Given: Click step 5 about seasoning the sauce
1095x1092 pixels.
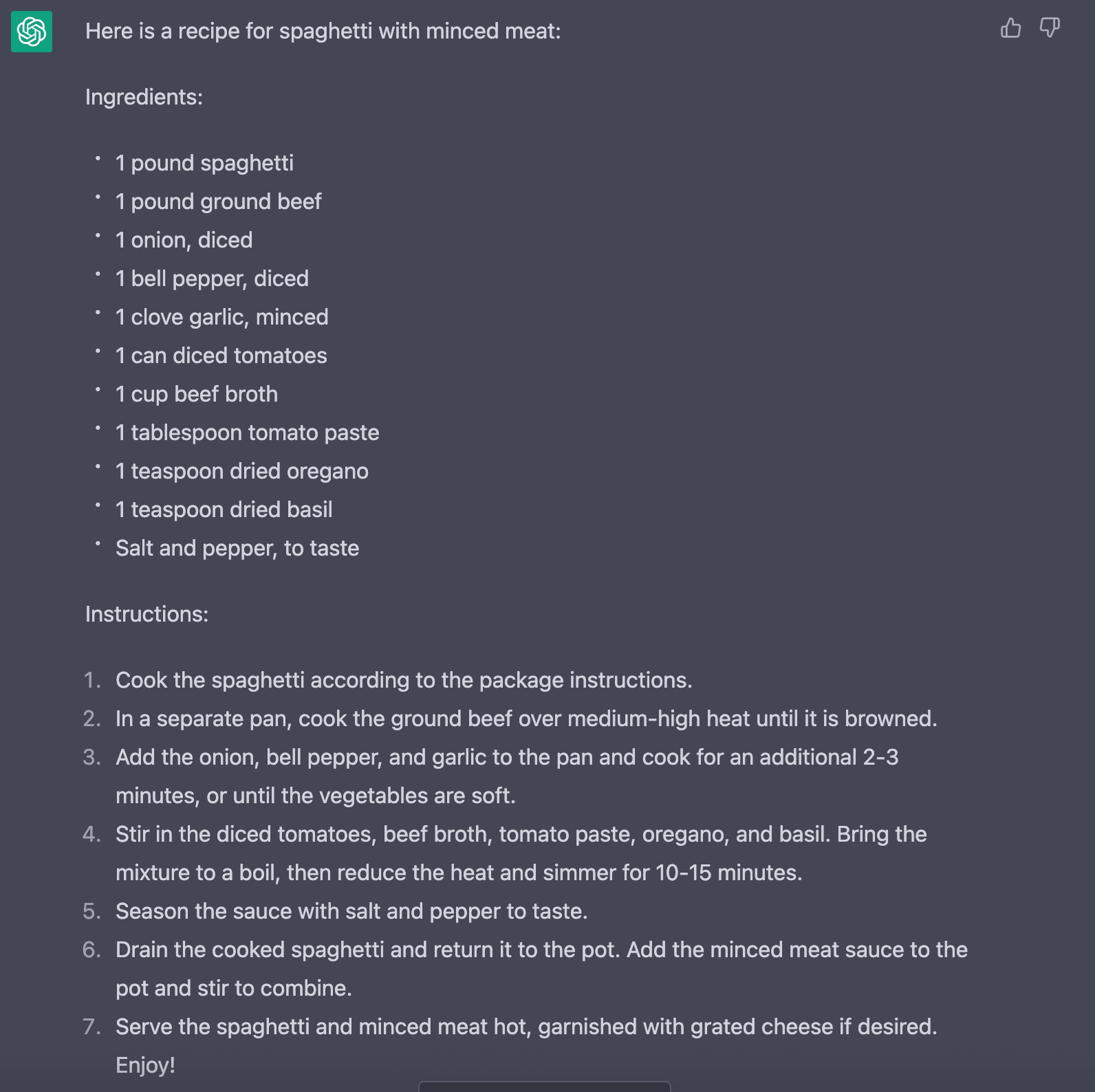Looking at the screenshot, I should pos(351,911).
